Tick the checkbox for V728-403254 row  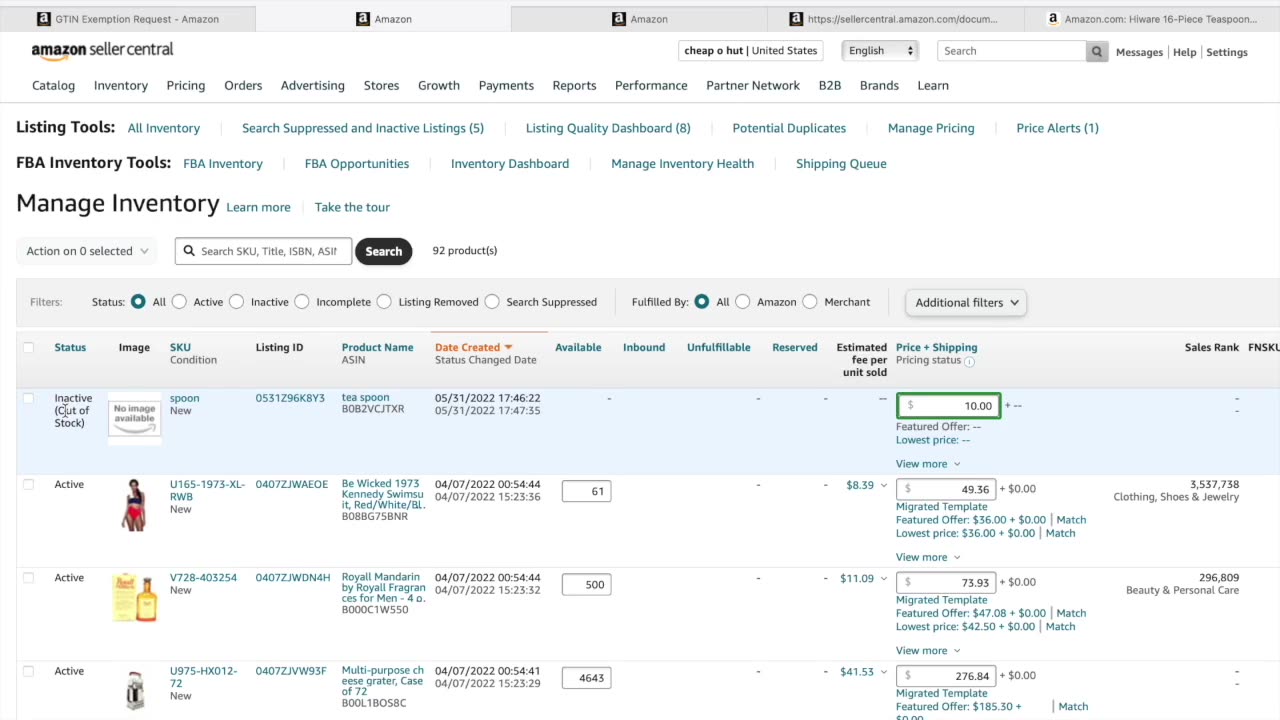(x=28, y=578)
